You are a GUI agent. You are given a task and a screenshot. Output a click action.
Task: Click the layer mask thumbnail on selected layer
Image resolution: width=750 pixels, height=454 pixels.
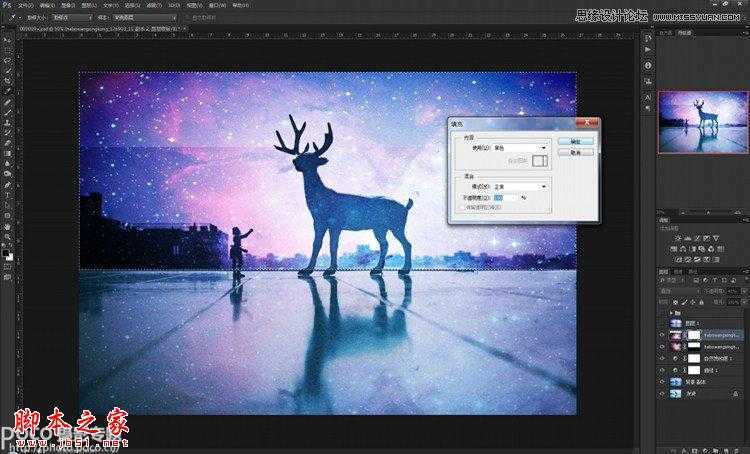point(694,335)
